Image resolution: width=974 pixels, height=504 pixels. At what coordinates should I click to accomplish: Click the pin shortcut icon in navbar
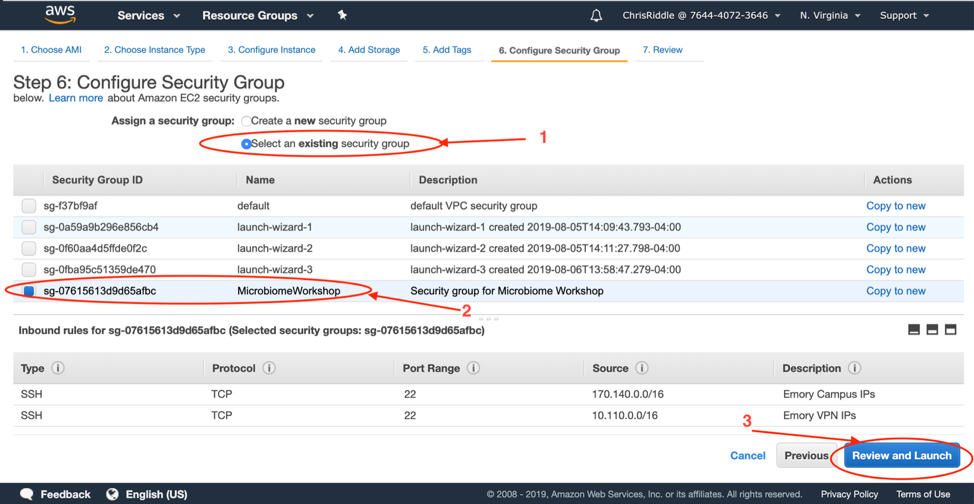click(342, 15)
